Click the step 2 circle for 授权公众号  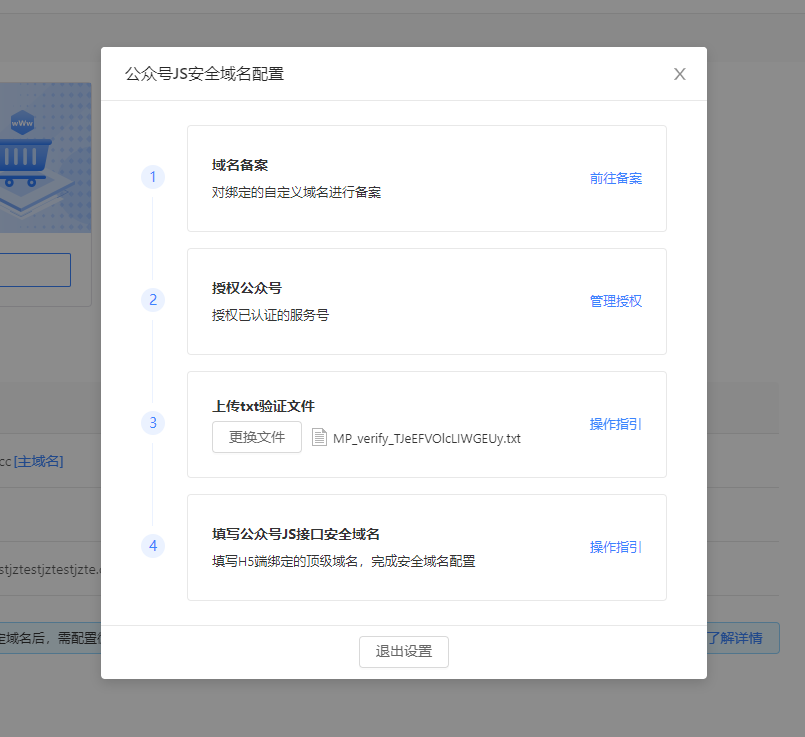(153, 300)
